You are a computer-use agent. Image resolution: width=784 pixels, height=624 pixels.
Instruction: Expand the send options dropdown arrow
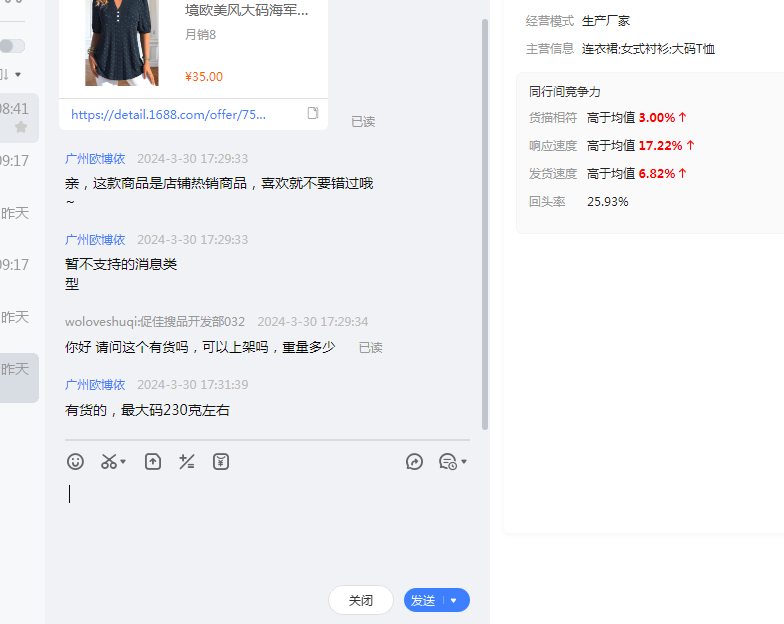point(454,600)
